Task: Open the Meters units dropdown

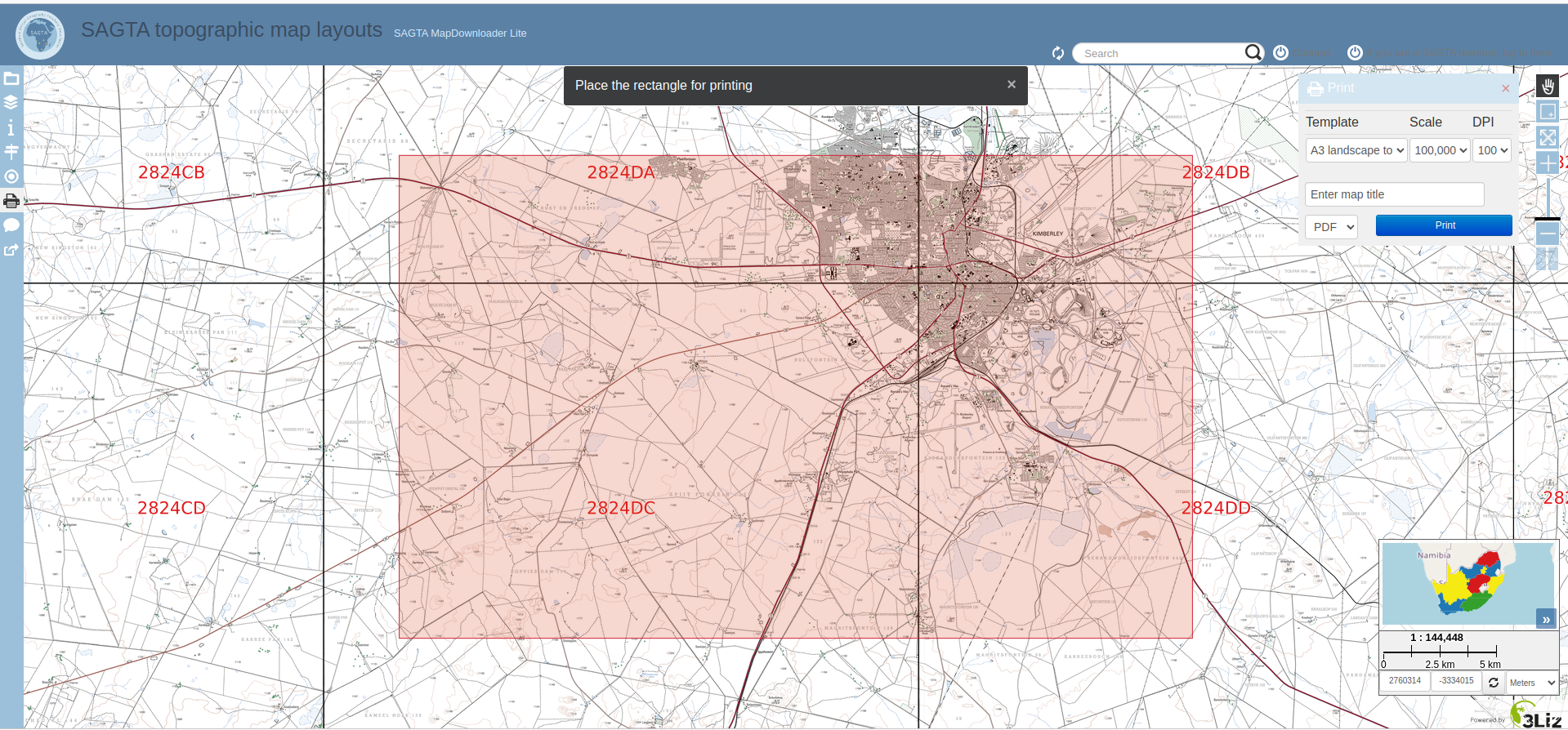Action: (x=1532, y=683)
